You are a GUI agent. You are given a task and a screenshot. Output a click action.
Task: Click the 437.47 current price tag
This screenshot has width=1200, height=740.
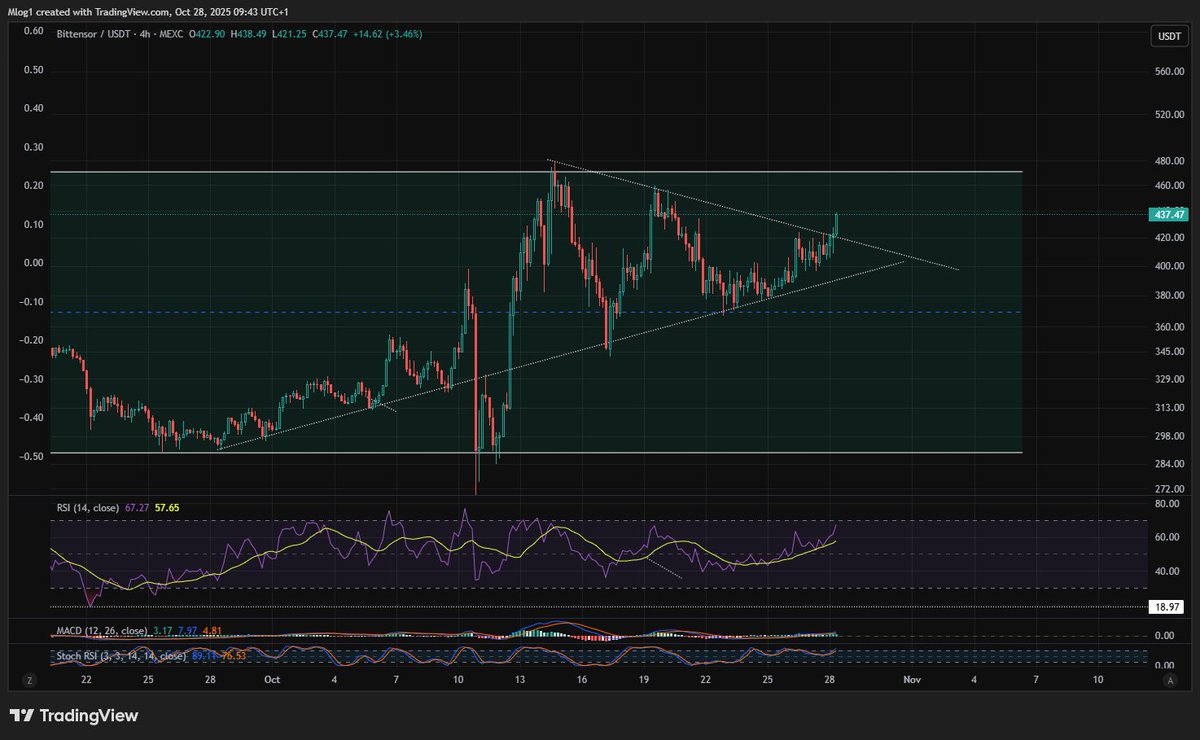(x=1167, y=214)
